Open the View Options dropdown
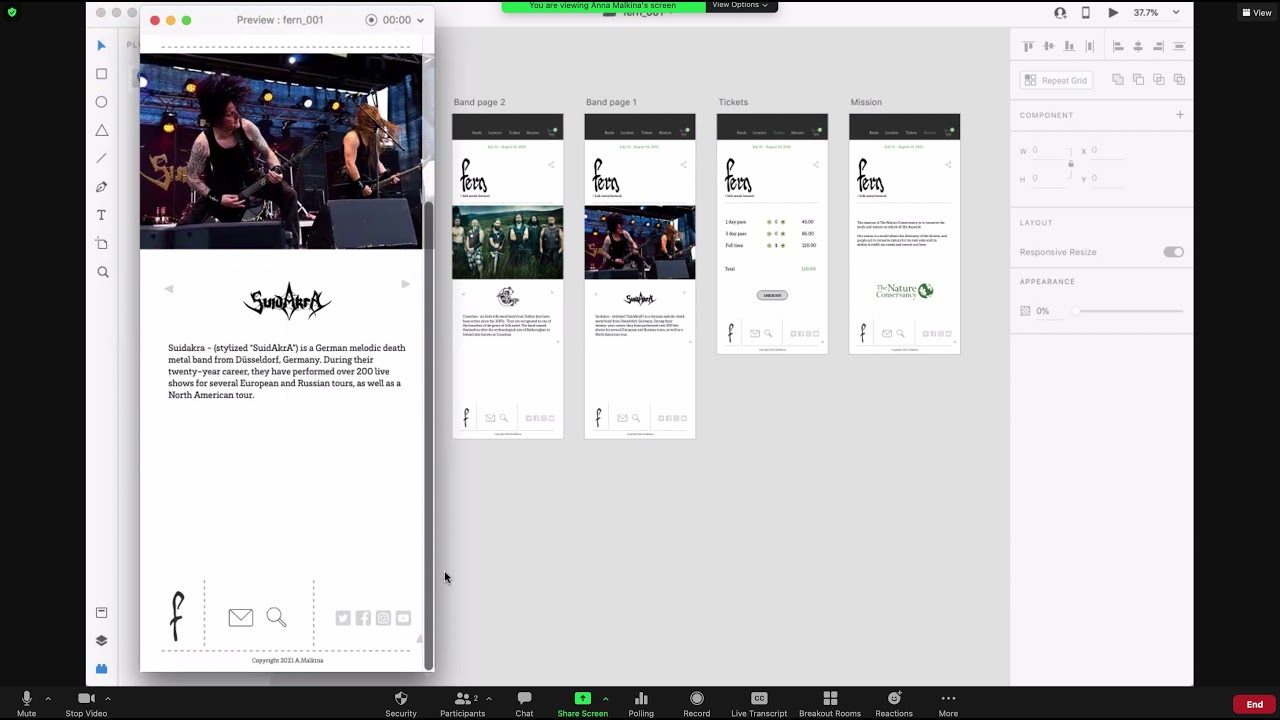This screenshot has height=720, width=1280. 740,6
